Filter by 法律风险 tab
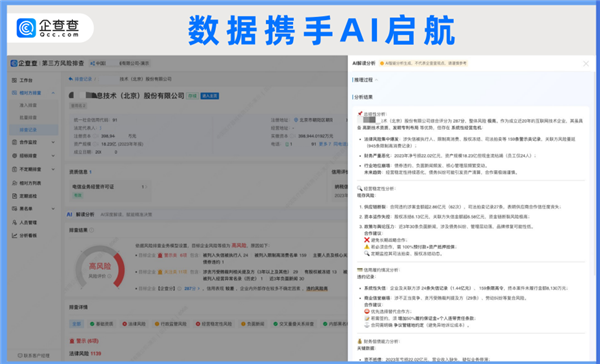 click(x=134, y=324)
